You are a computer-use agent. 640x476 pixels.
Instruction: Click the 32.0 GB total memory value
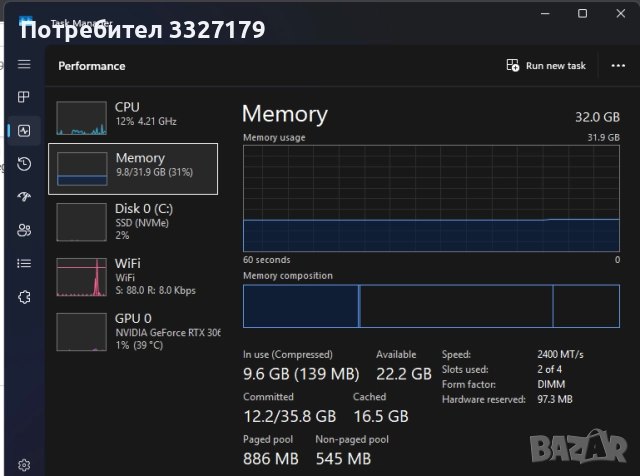[x=597, y=117]
